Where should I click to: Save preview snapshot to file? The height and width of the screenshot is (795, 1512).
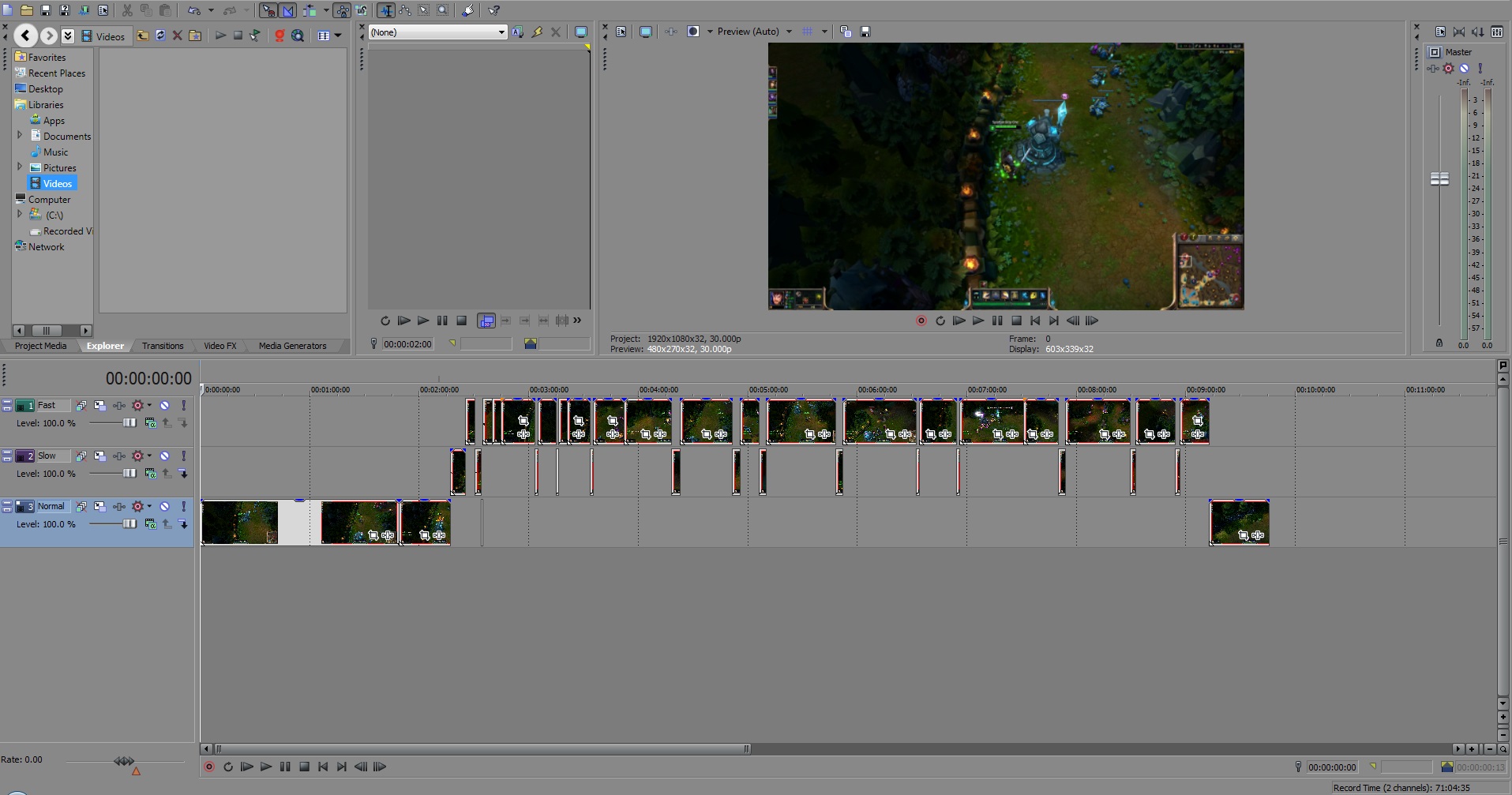(x=865, y=32)
